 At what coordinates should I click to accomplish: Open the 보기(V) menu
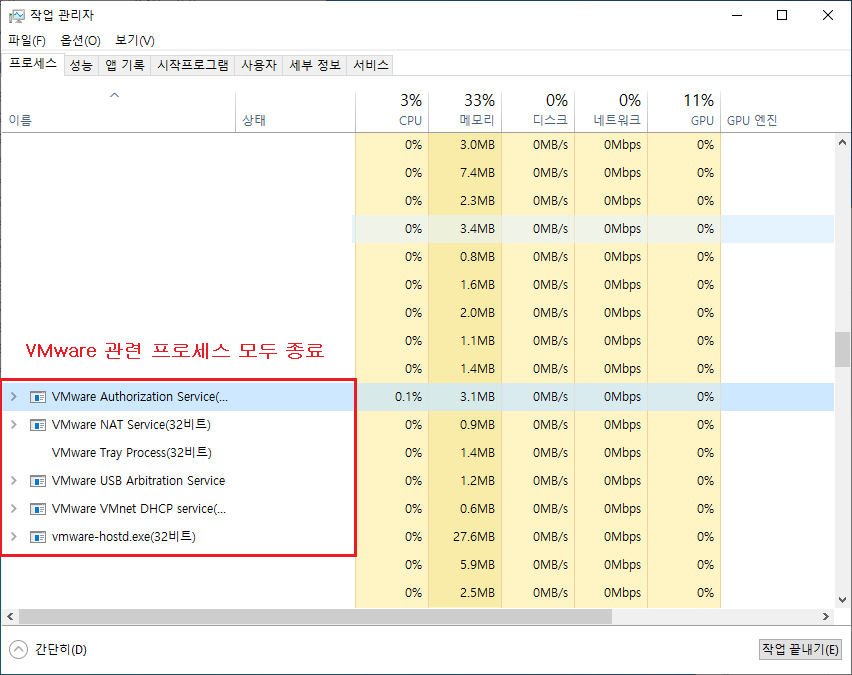(x=135, y=41)
